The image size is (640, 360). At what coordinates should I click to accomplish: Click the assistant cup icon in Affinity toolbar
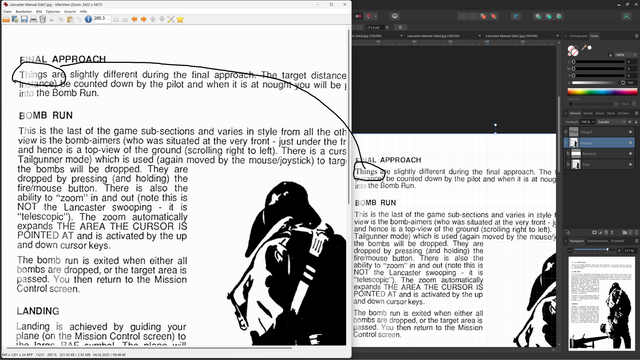pos(395,16)
